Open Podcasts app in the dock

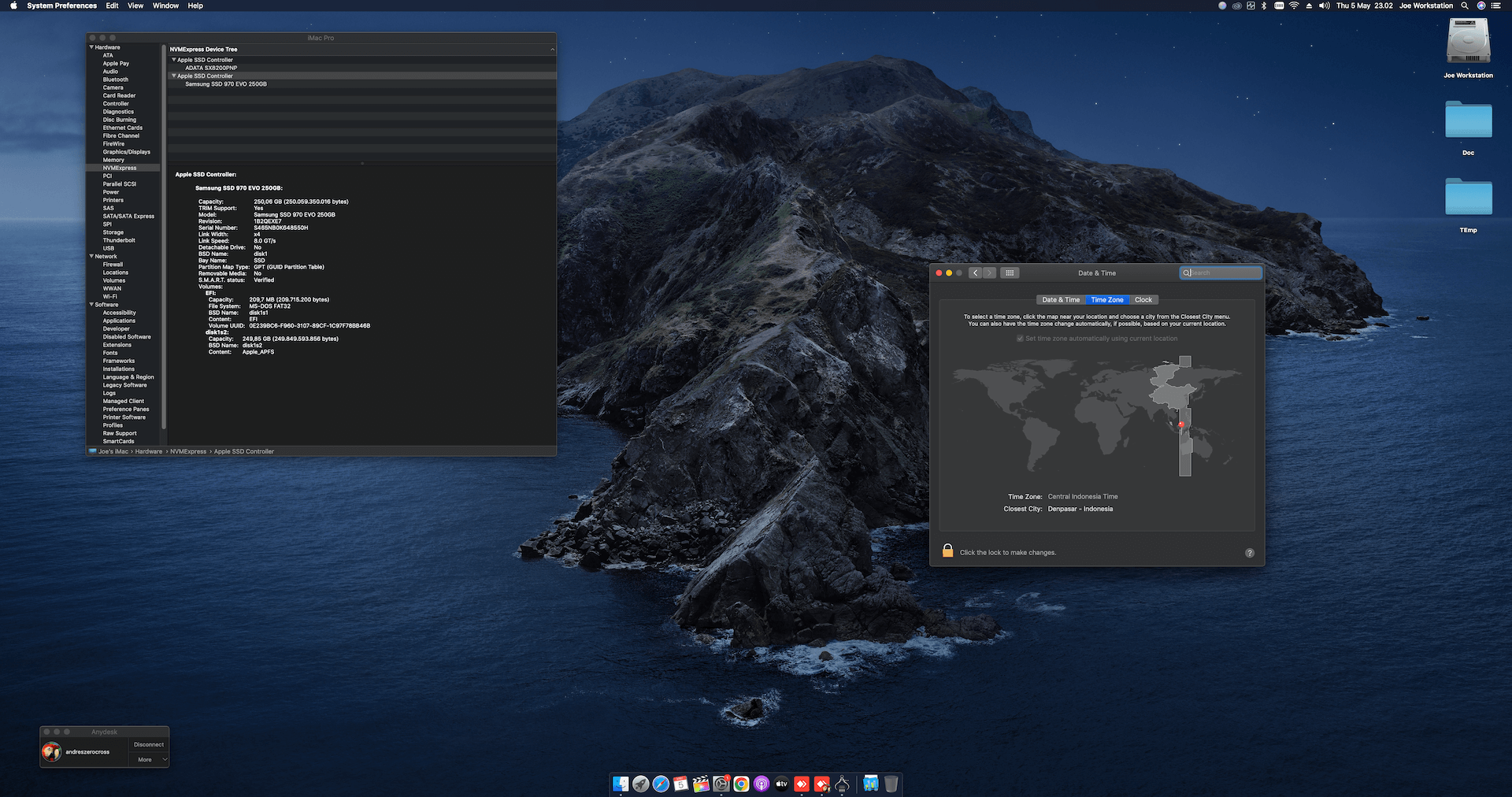(762, 784)
